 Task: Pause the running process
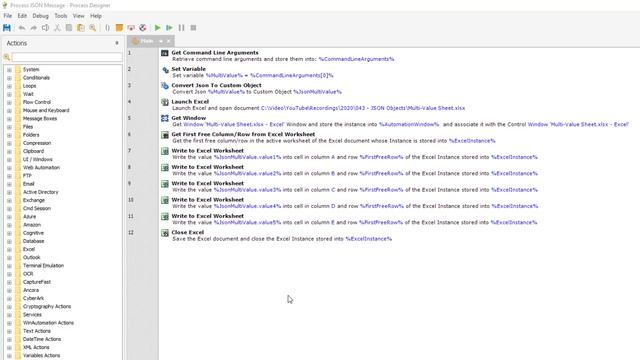(181, 28)
